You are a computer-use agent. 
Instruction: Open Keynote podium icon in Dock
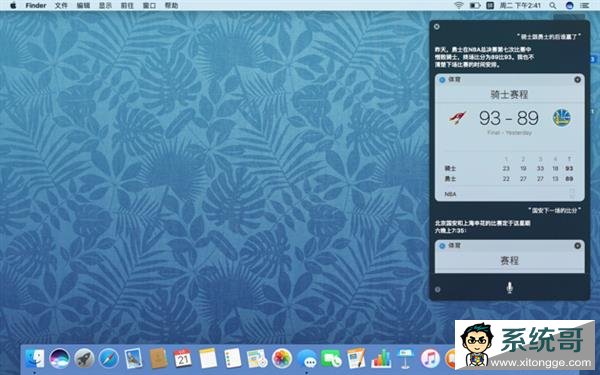pyautogui.click(x=405, y=359)
